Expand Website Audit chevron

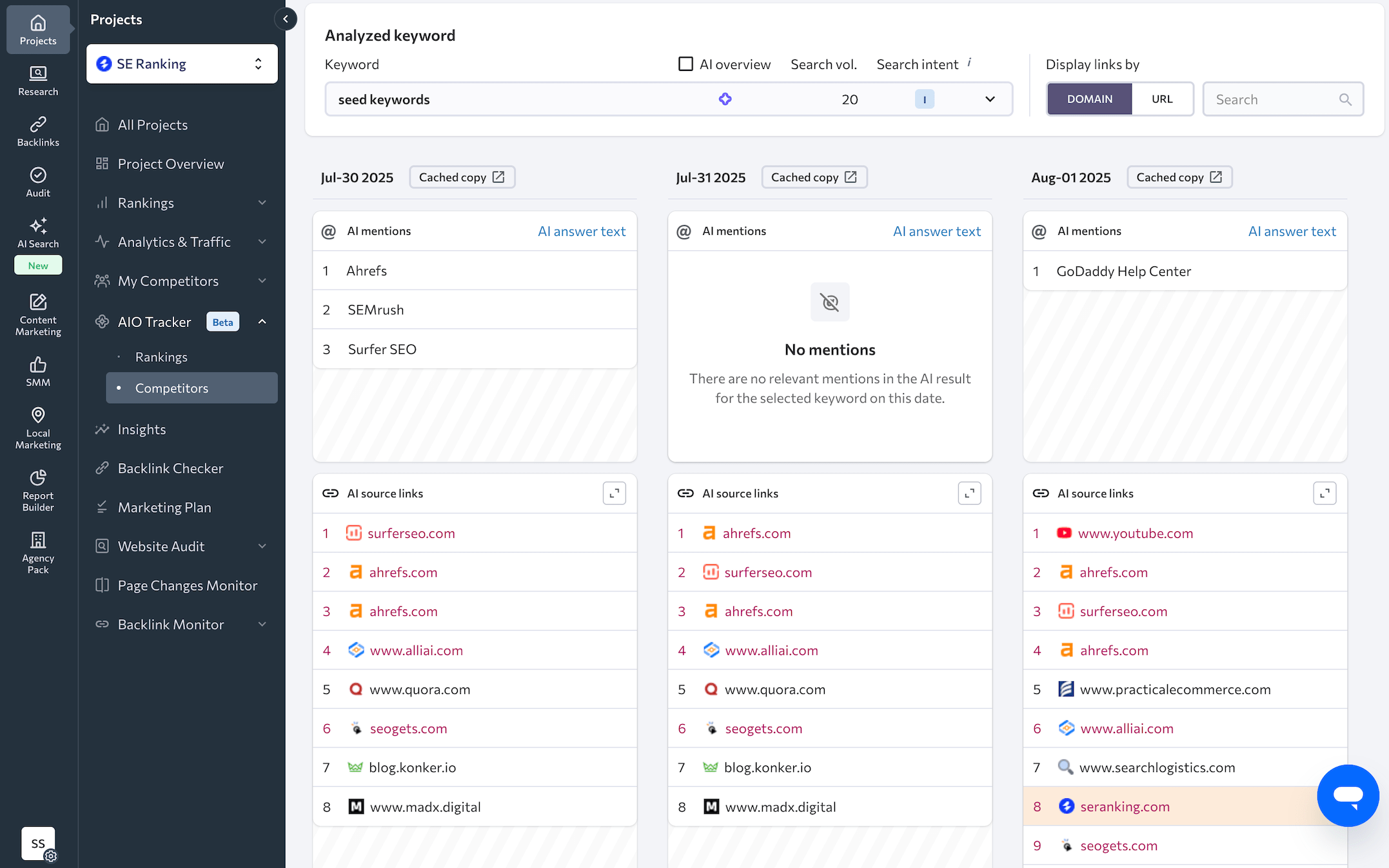(262, 546)
